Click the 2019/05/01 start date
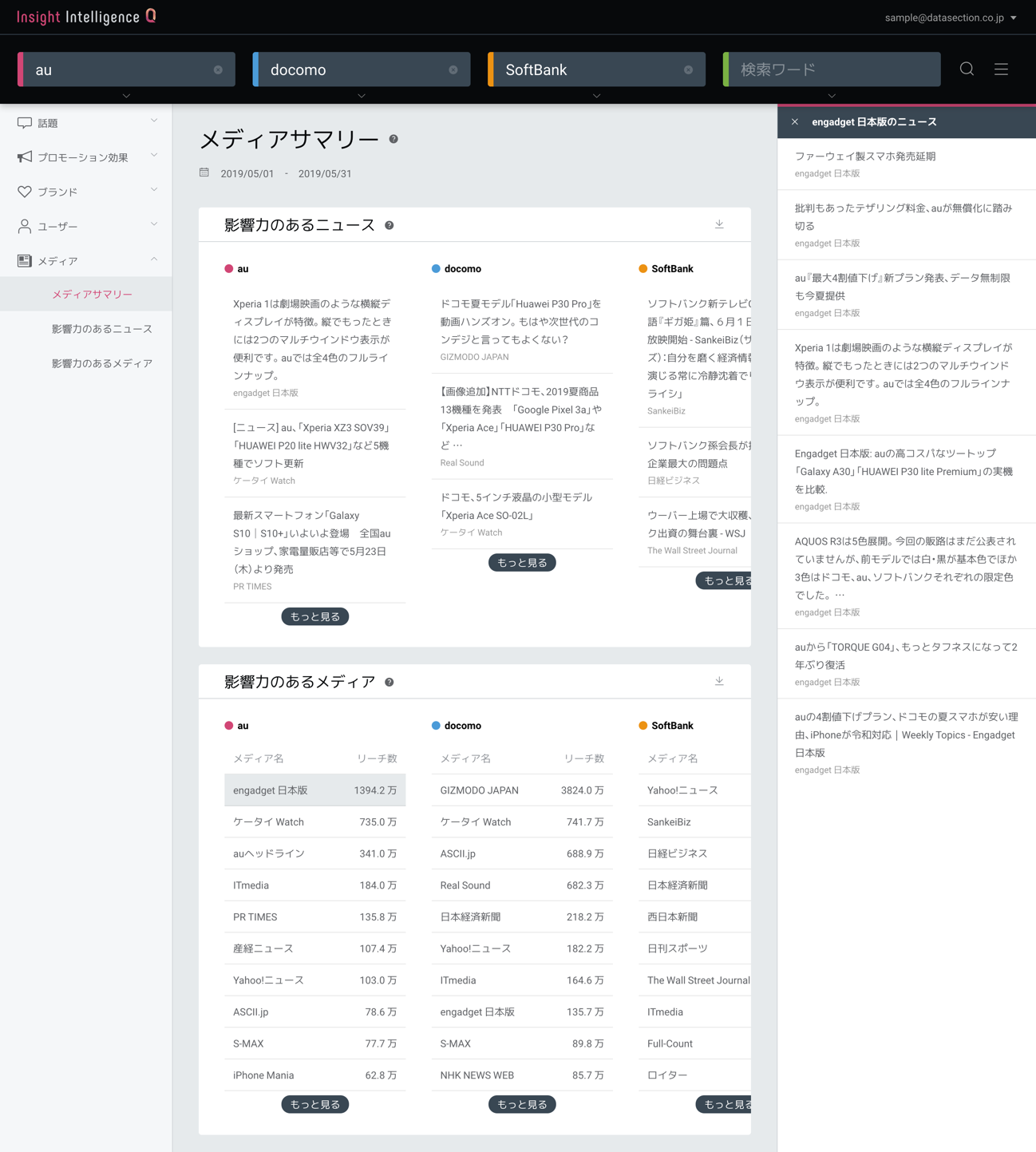 click(247, 174)
